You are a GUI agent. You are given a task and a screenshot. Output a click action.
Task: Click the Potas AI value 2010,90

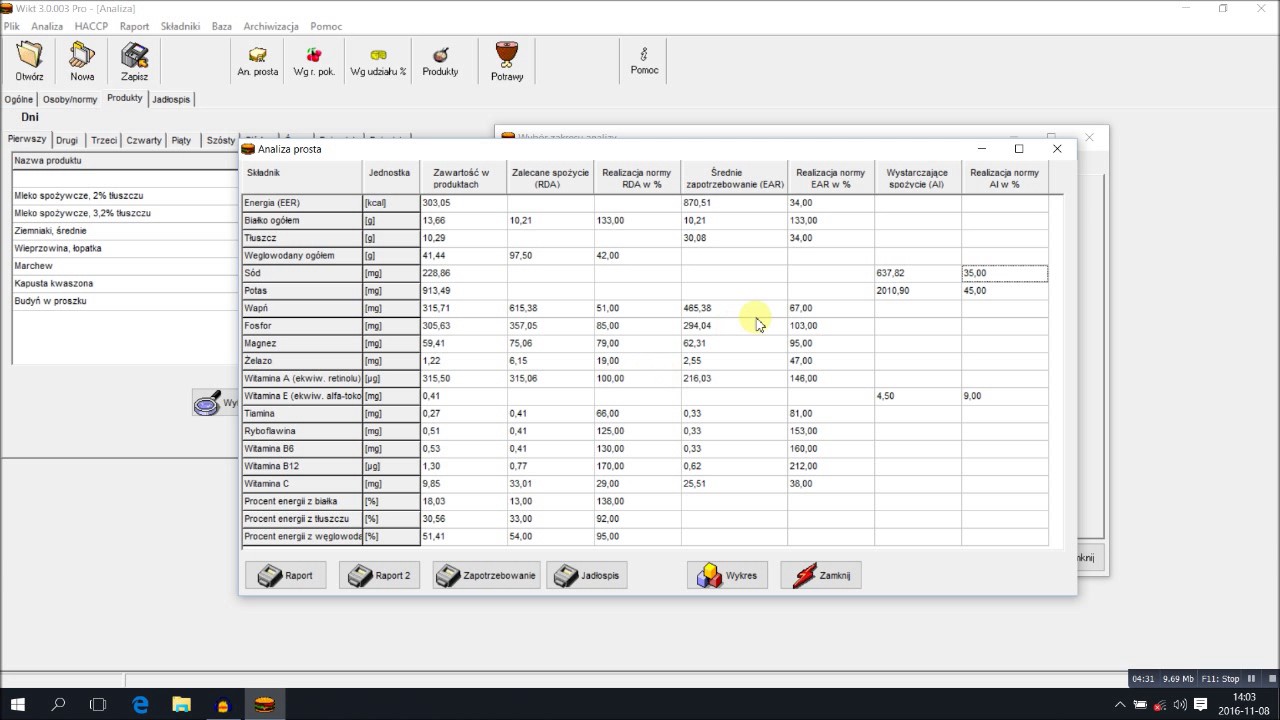click(x=918, y=291)
